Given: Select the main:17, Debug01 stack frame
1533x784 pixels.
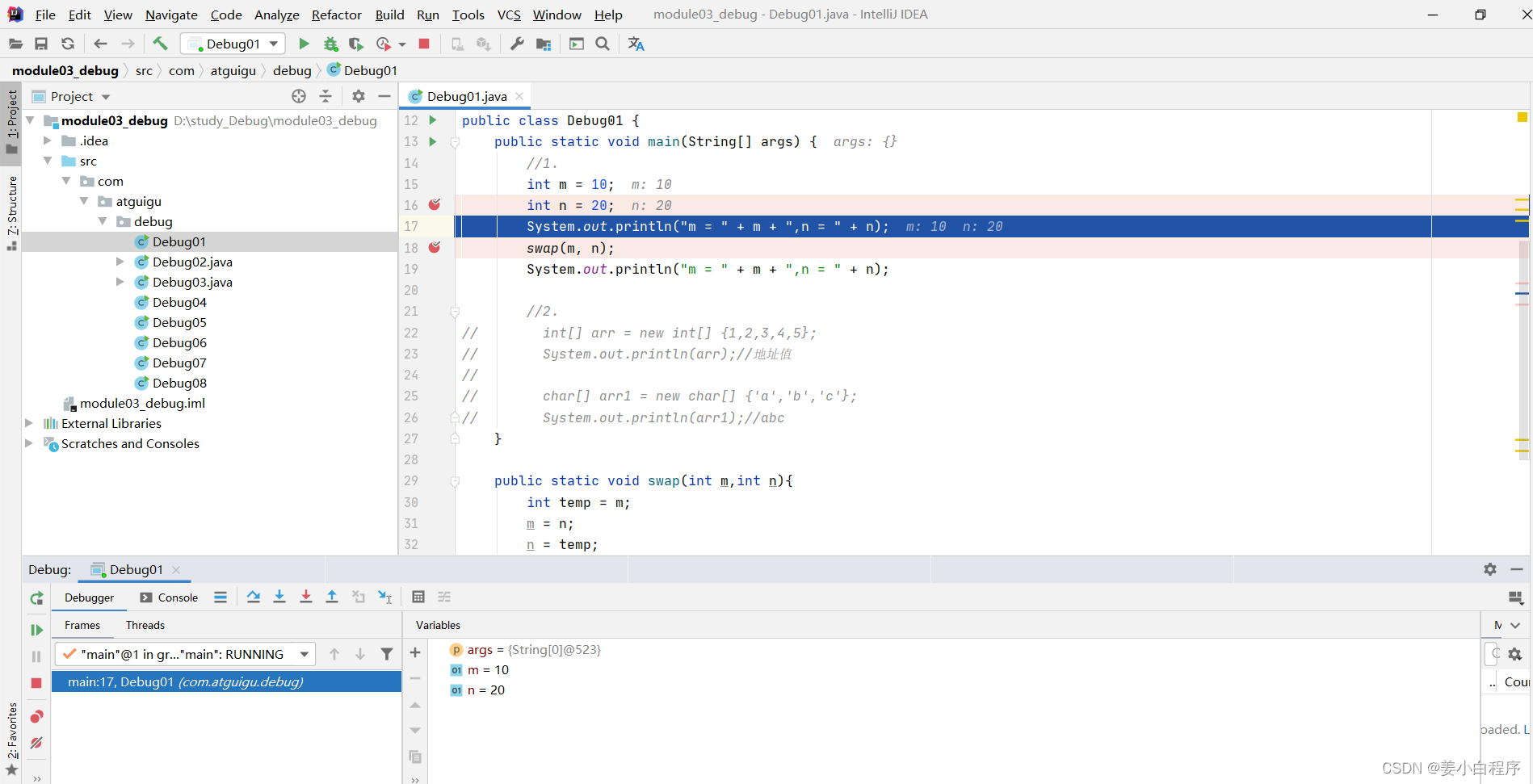Looking at the screenshot, I should (x=227, y=682).
